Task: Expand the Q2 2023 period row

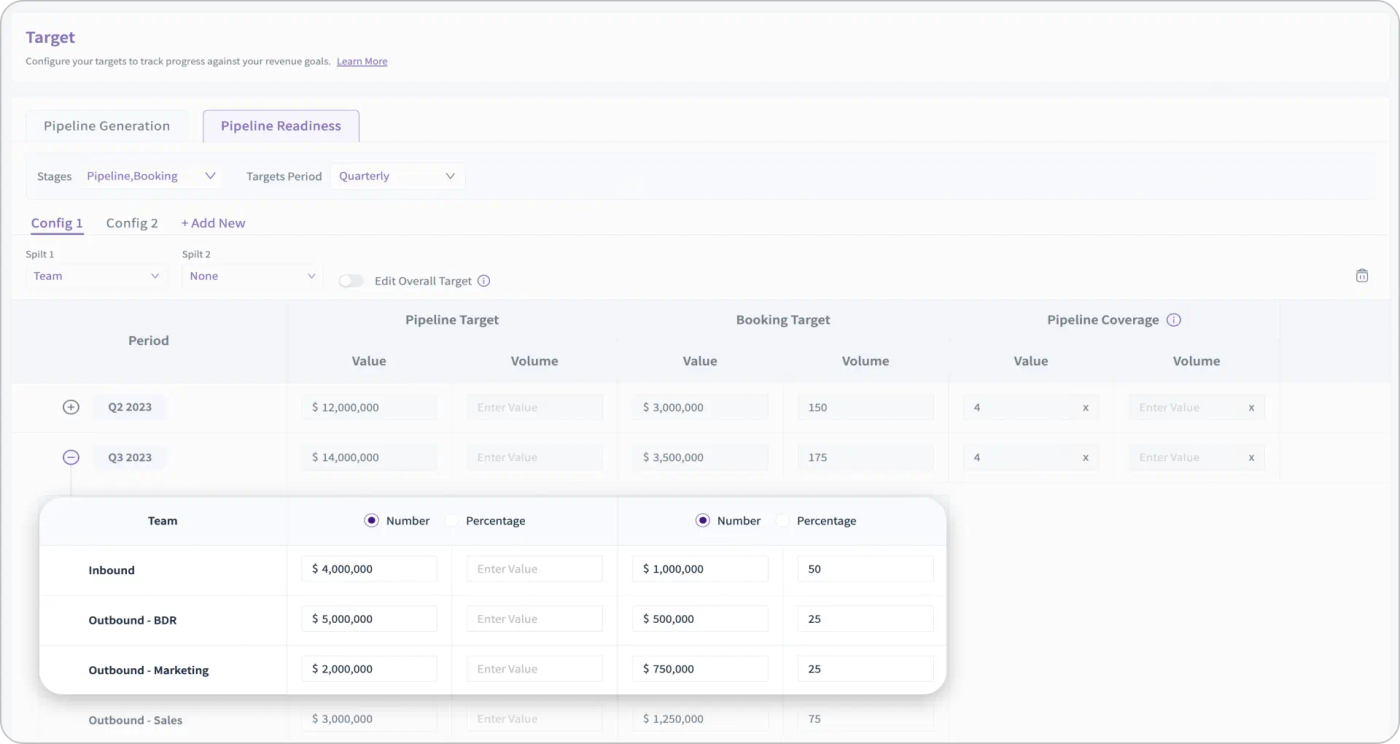Action: (x=71, y=407)
